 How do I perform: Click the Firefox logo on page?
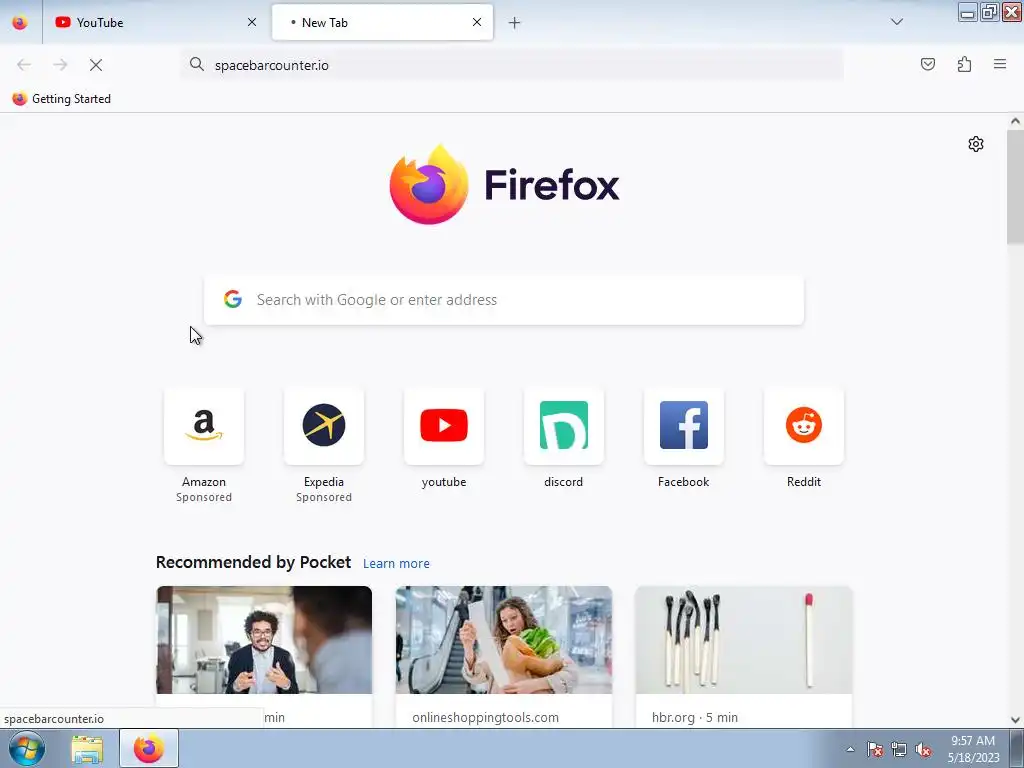(x=504, y=185)
